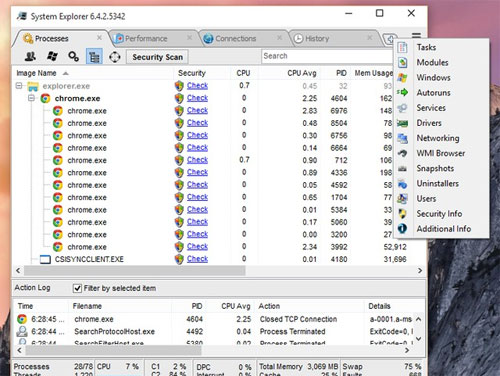500x376 pixels.
Task: Close the Connections tab
Action: coord(279,38)
